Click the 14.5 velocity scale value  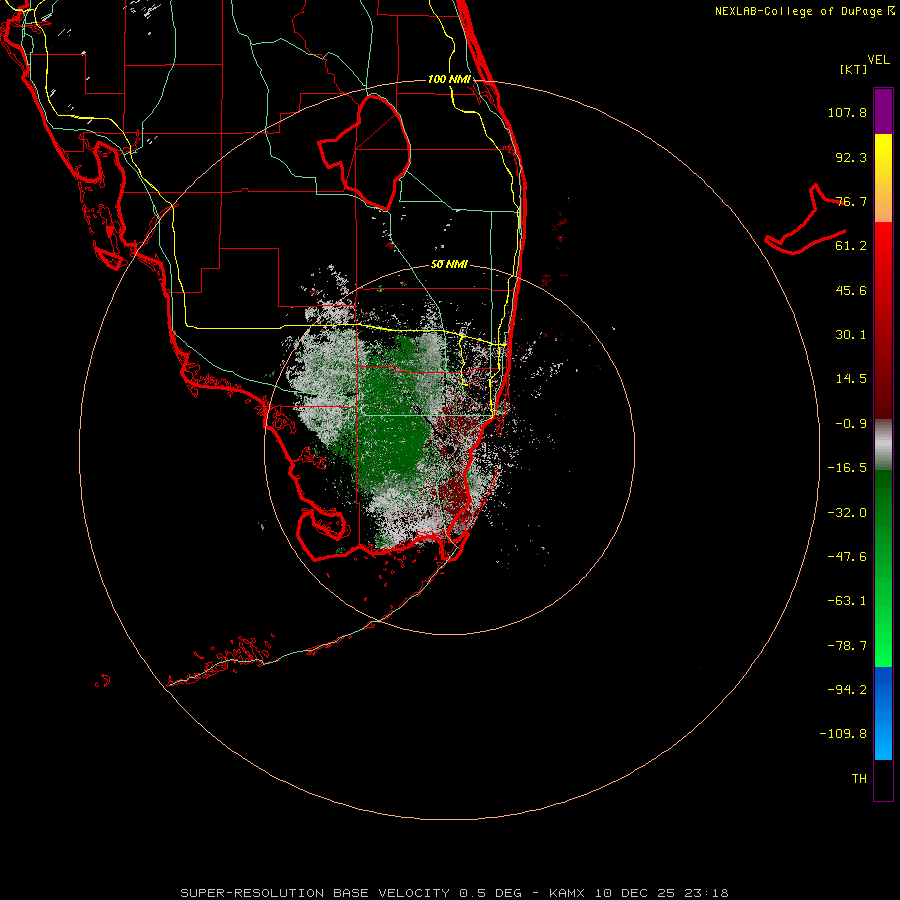(851, 379)
